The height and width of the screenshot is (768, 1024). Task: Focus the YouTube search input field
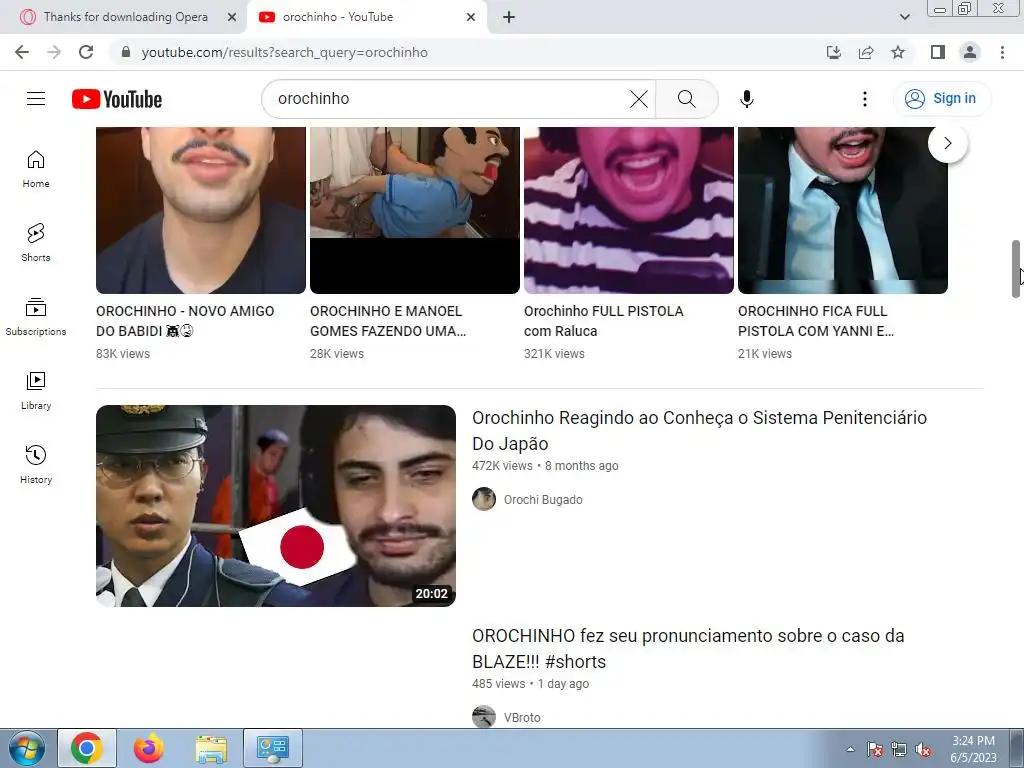click(451, 99)
